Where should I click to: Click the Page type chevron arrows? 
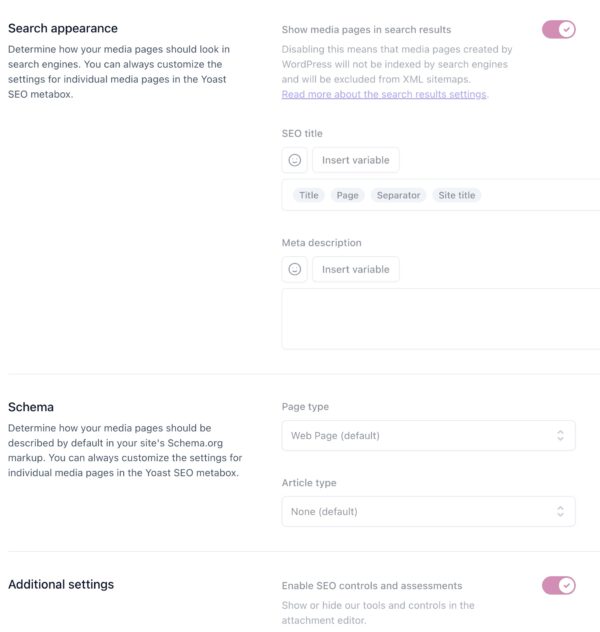(x=560, y=435)
